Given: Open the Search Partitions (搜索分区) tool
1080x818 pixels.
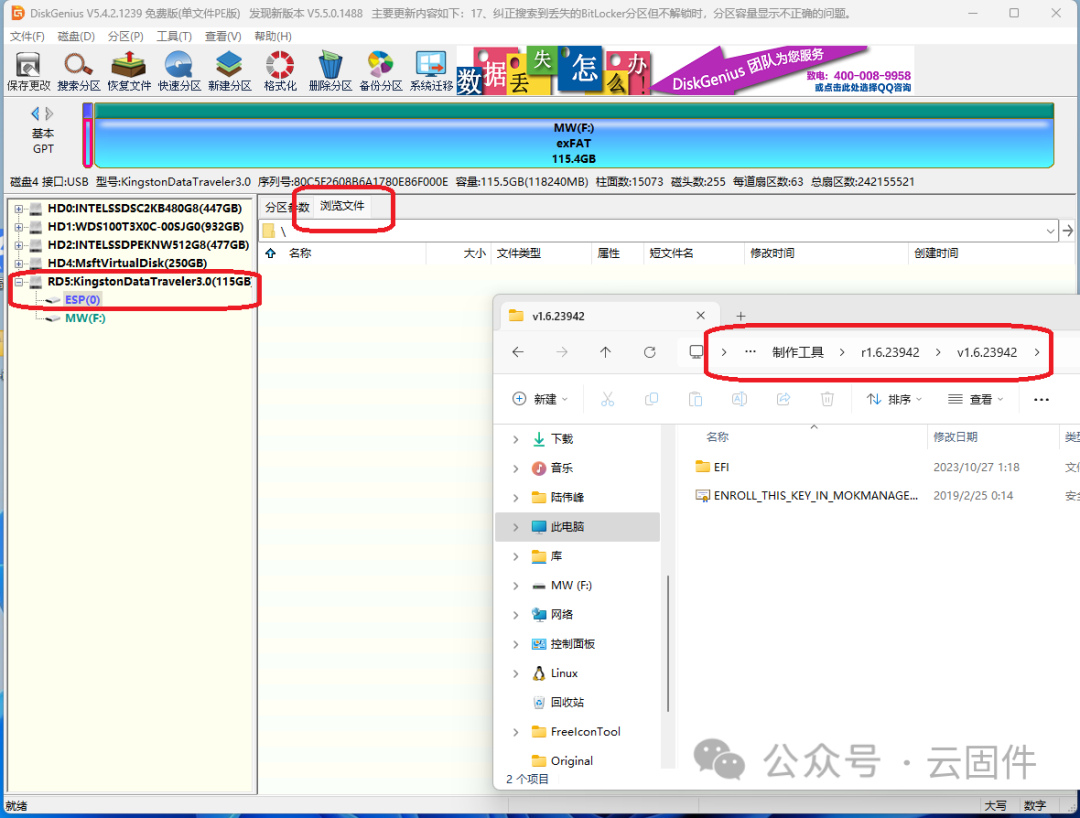Looking at the screenshot, I should coord(79,71).
